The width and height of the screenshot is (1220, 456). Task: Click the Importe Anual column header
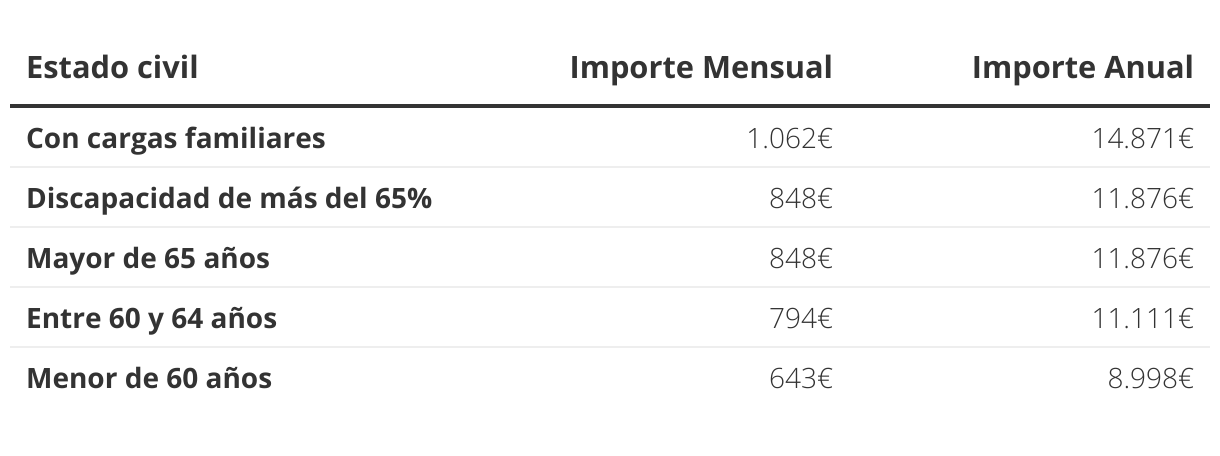tap(1083, 67)
